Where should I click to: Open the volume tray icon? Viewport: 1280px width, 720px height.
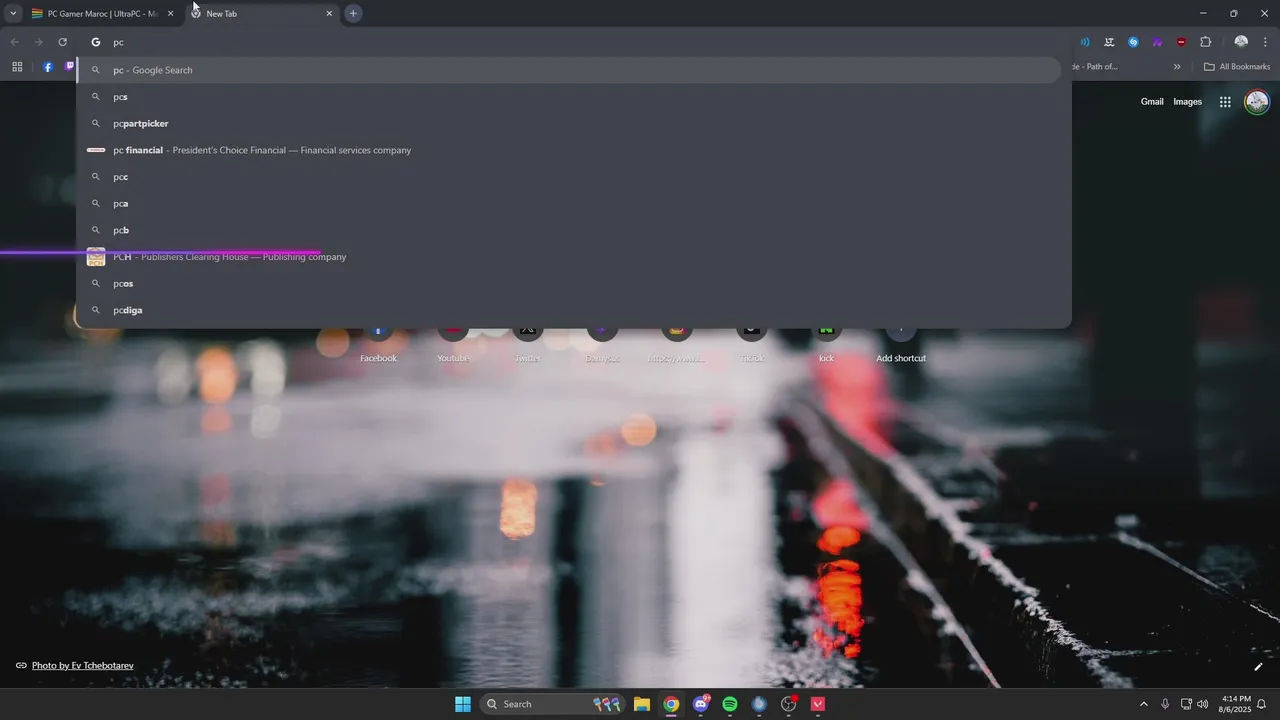point(1202,704)
